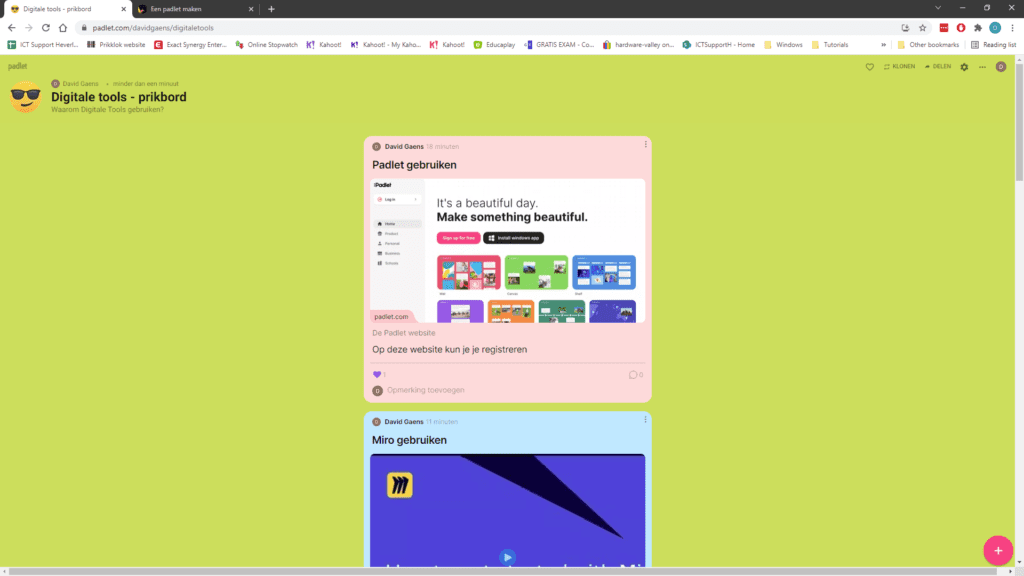This screenshot has width=1024, height=576.
Task: Click the install app icon in address bar
Action: 905,27
